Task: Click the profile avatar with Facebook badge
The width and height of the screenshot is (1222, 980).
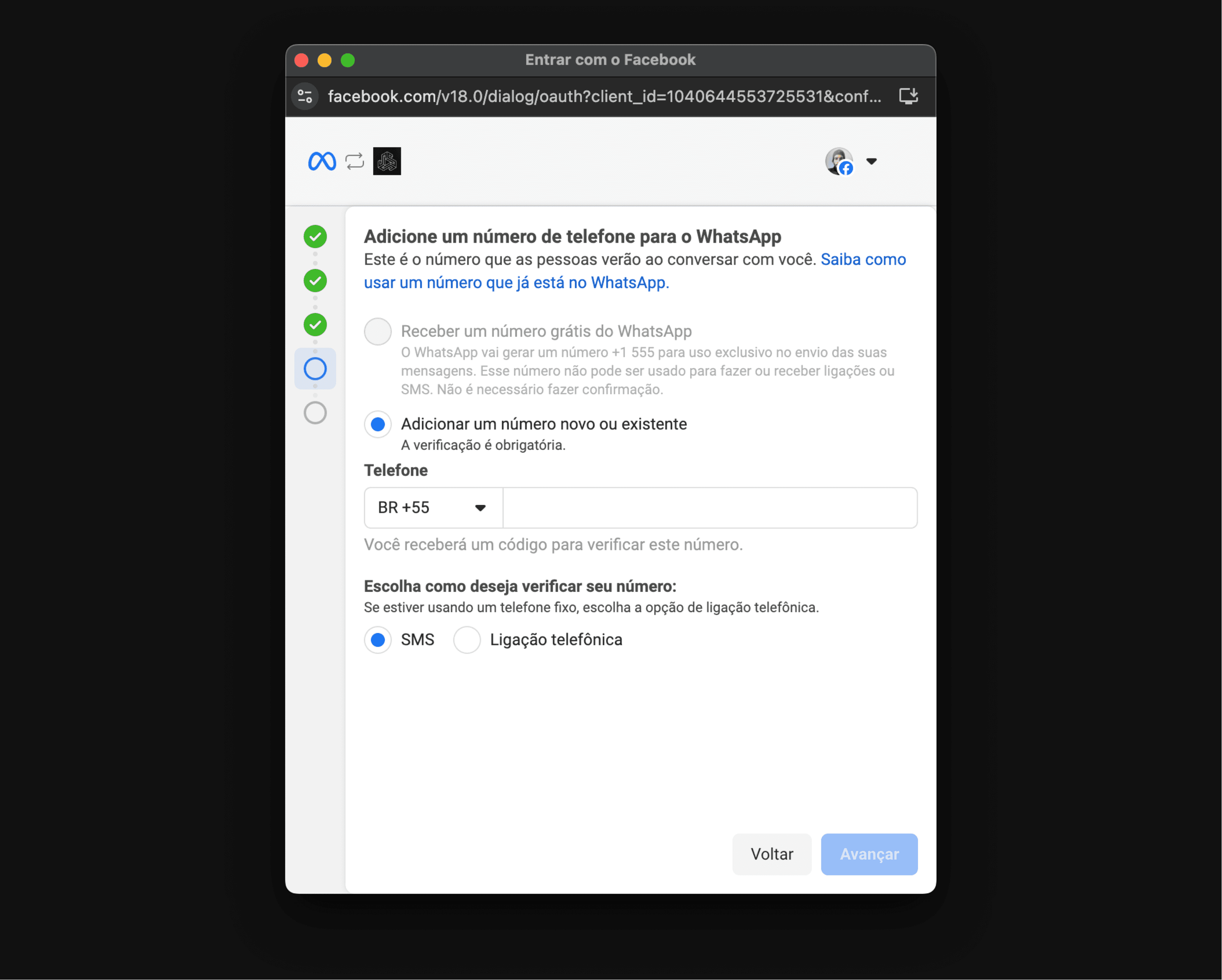Action: 839,161
